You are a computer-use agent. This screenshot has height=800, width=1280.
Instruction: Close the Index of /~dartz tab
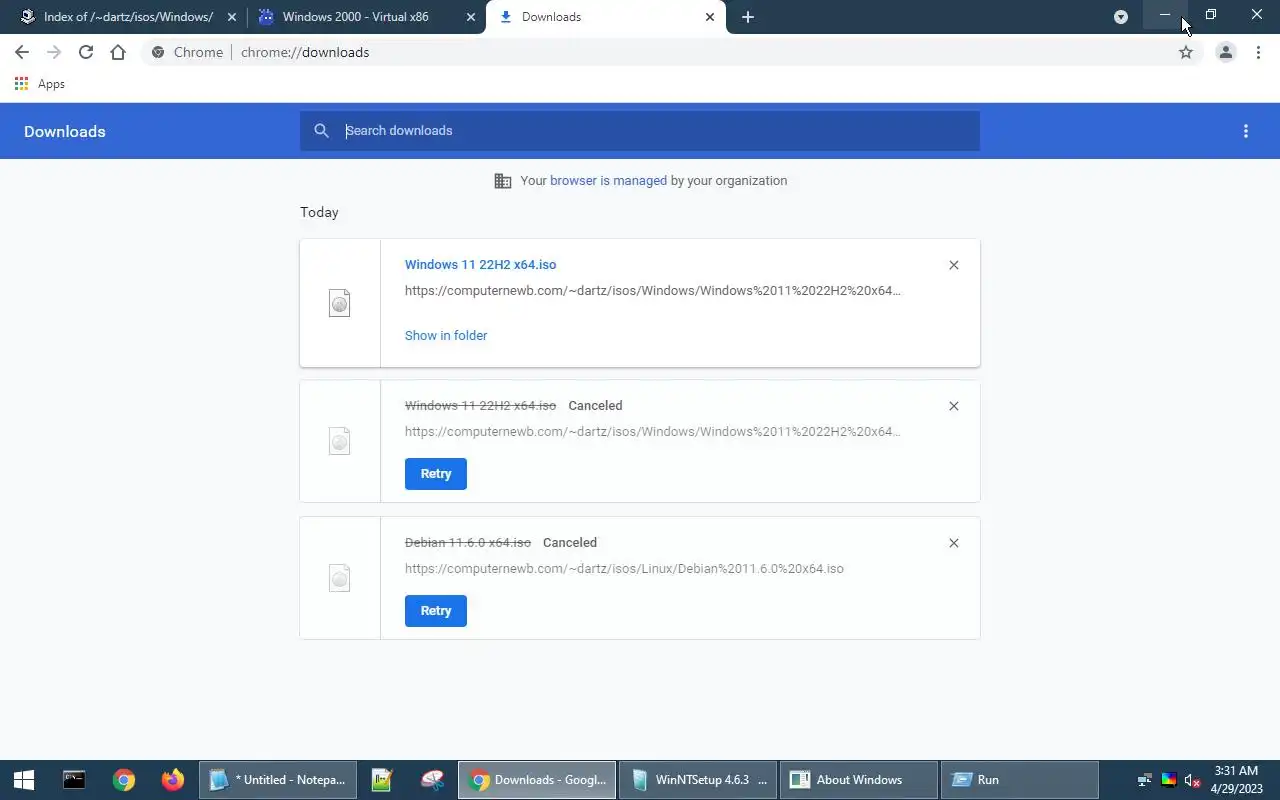[232, 17]
